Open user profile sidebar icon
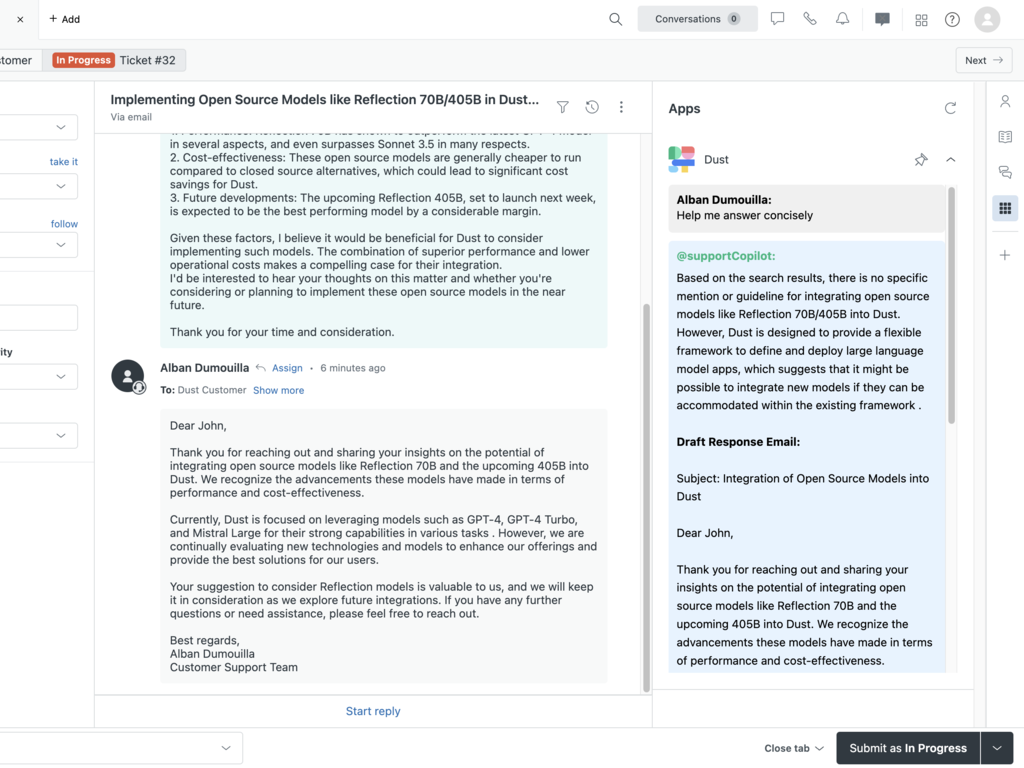Screen dimensions: 1024x768 tap(1005, 101)
